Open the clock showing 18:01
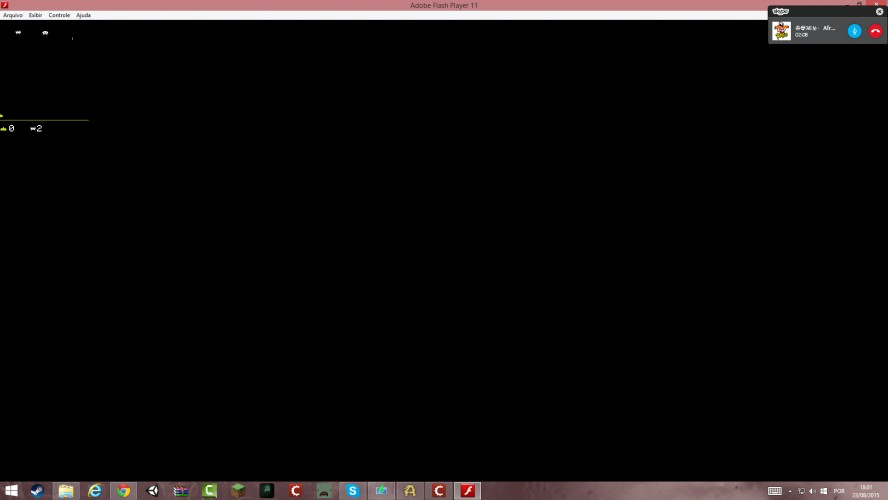This screenshot has width=888, height=500. (866, 491)
